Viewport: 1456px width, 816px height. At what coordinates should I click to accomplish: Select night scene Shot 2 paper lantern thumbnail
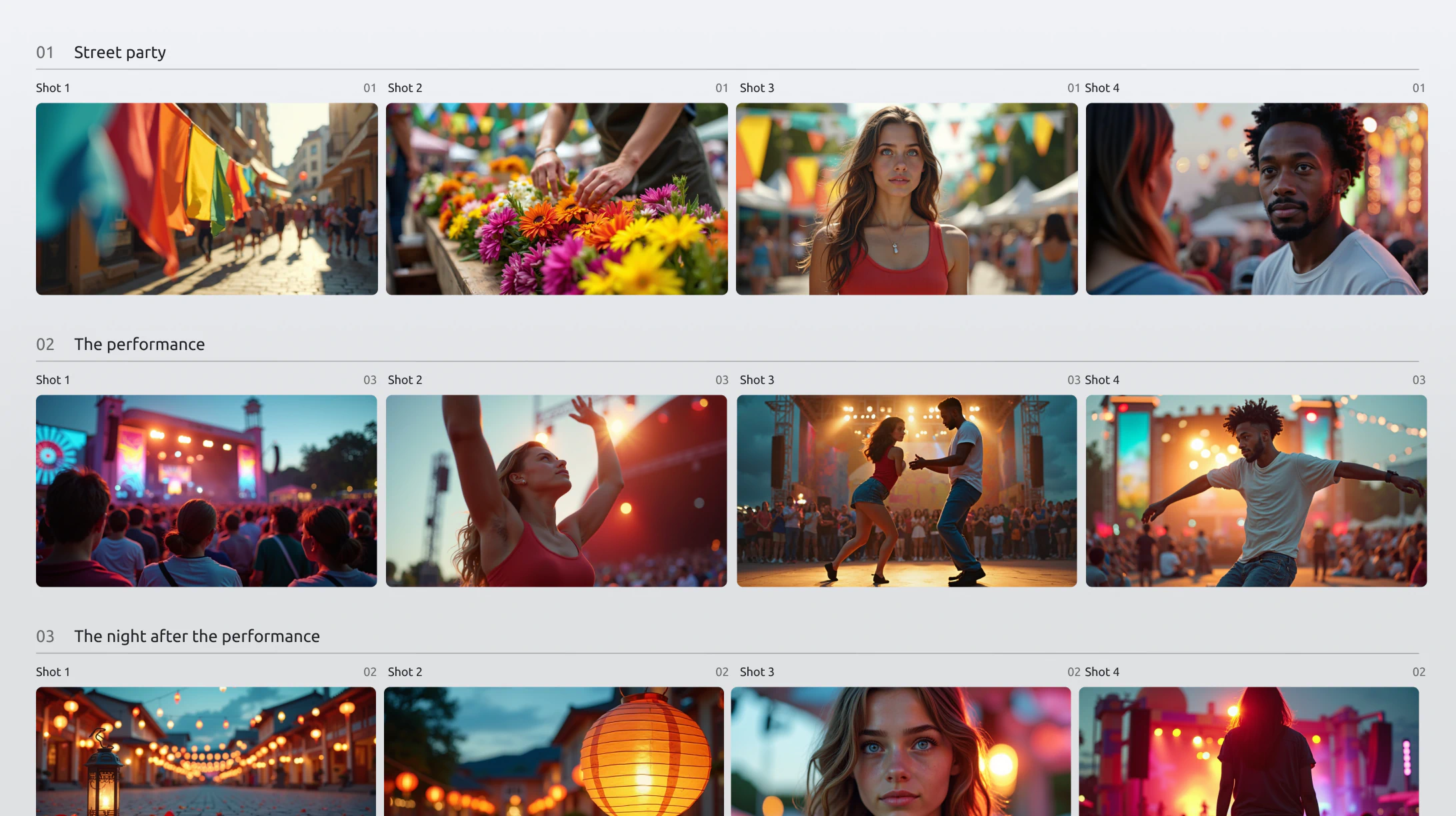coord(554,751)
